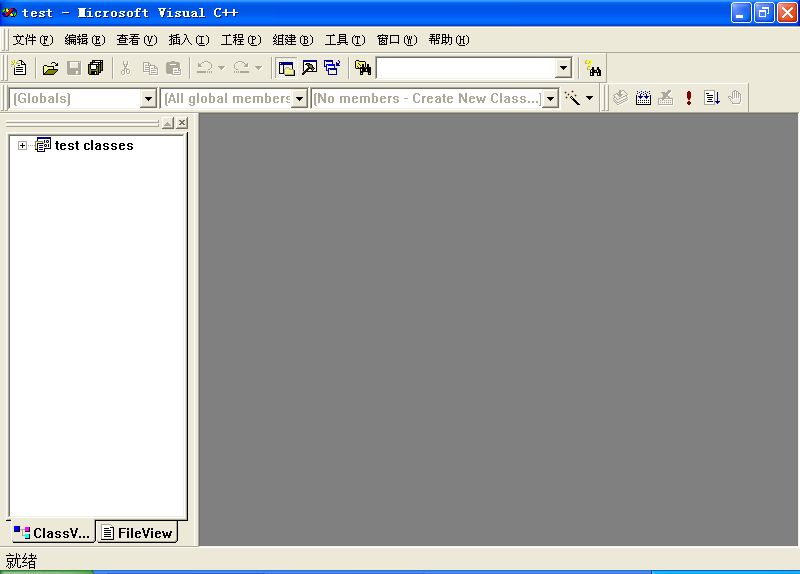Open the 组建(B) menu
The image size is (800, 574).
click(x=293, y=40)
